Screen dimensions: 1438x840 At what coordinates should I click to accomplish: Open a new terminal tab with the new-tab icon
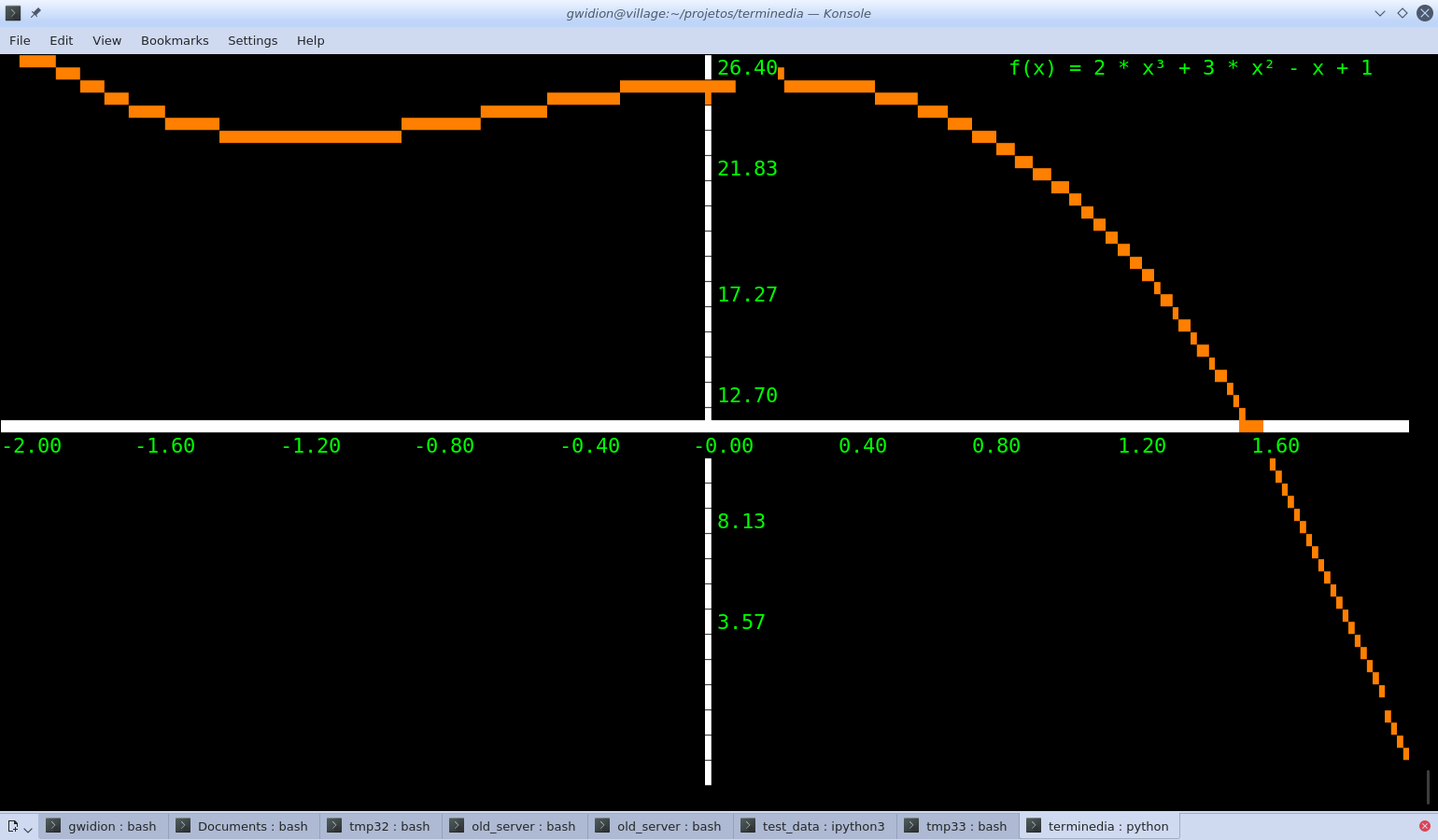(12, 825)
